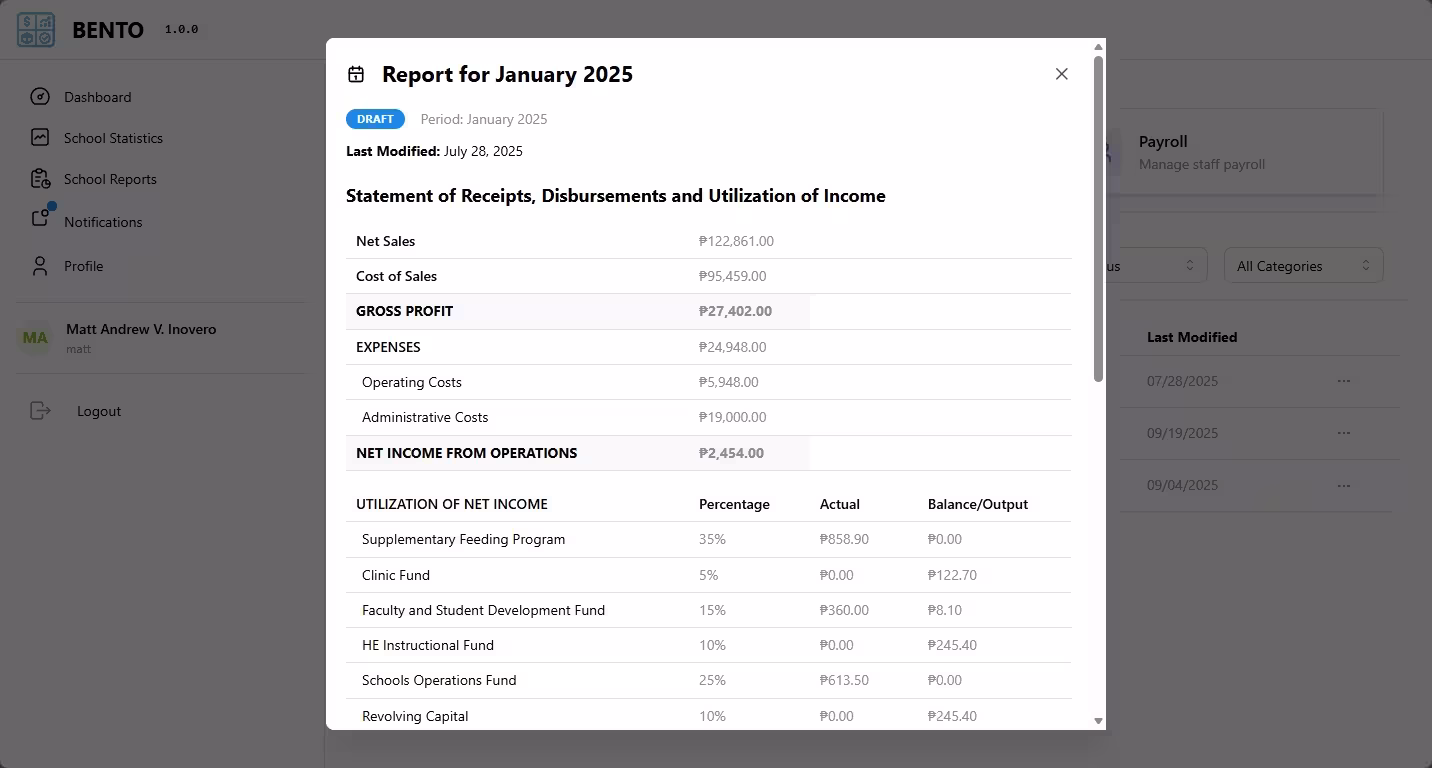The image size is (1432, 768).
Task: Open the Notifications page
Action: tap(103, 222)
